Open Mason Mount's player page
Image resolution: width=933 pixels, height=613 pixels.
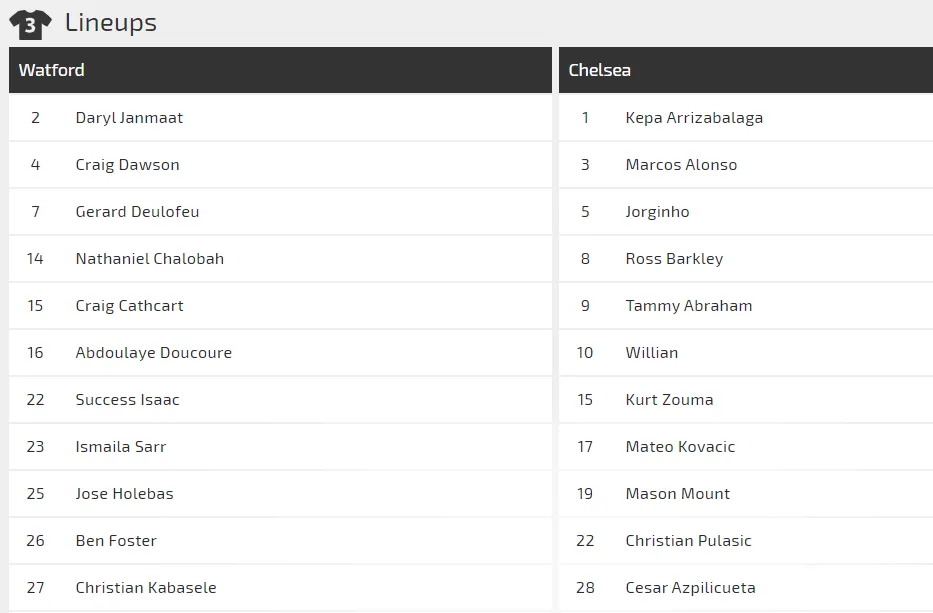click(677, 494)
